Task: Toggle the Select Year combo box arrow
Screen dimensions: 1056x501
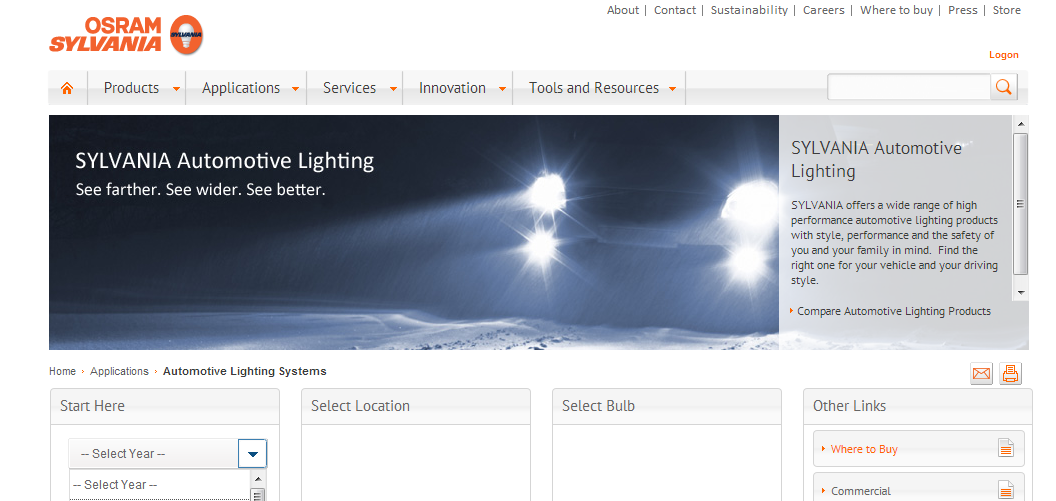Action: [x=253, y=454]
